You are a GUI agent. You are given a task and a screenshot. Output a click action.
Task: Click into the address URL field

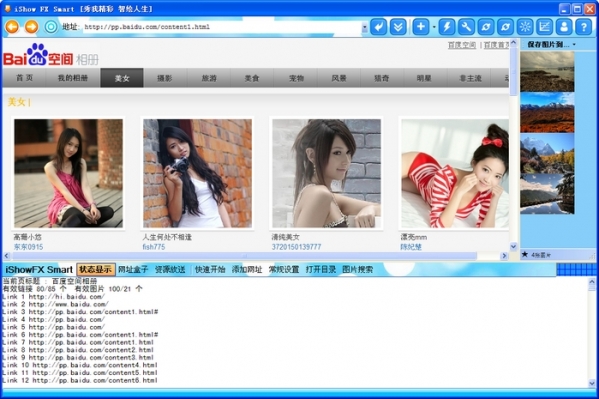pyautogui.click(x=222, y=27)
